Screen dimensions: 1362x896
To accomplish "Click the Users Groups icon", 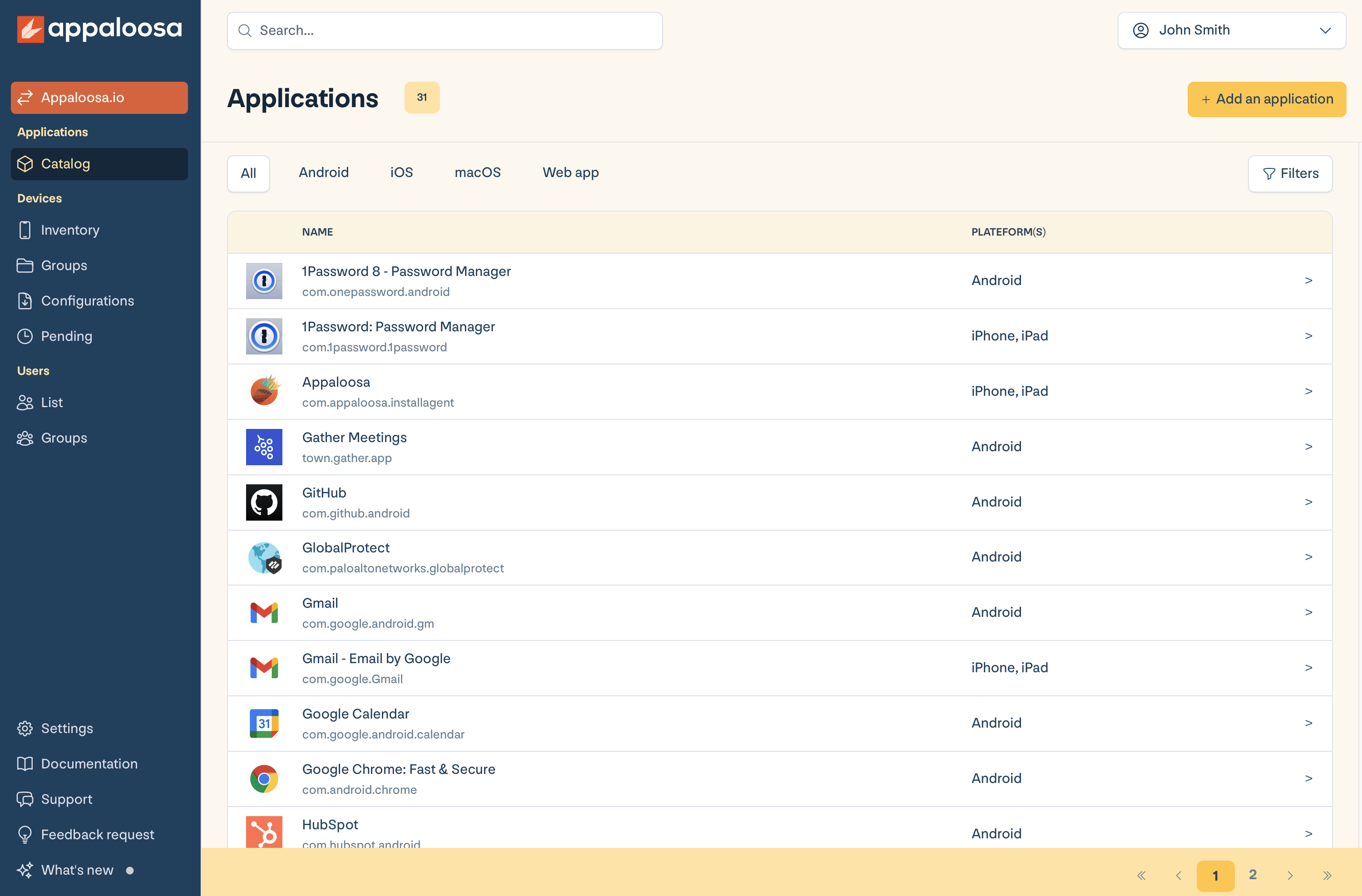I will (25, 438).
